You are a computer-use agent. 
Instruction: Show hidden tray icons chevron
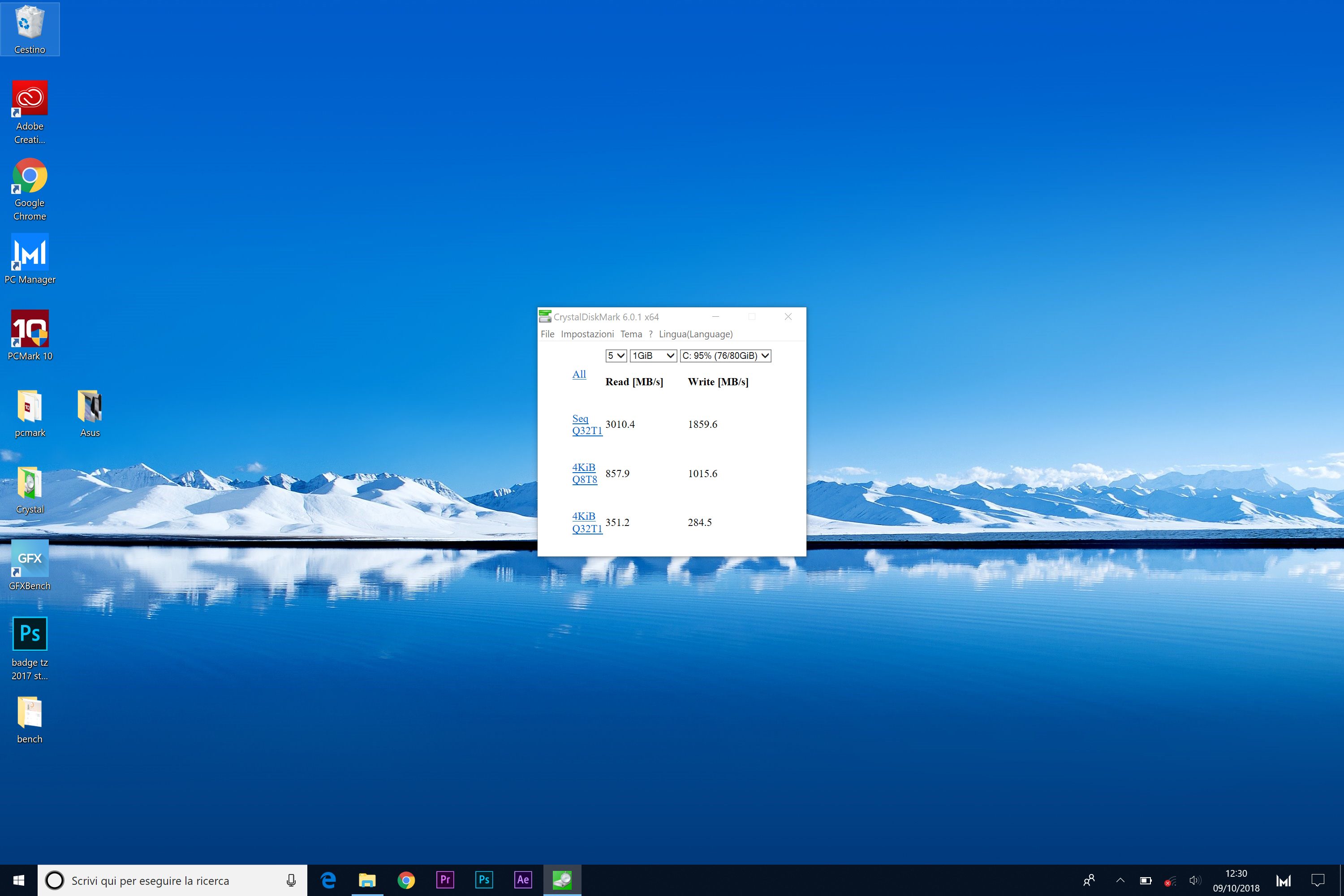[1120, 881]
